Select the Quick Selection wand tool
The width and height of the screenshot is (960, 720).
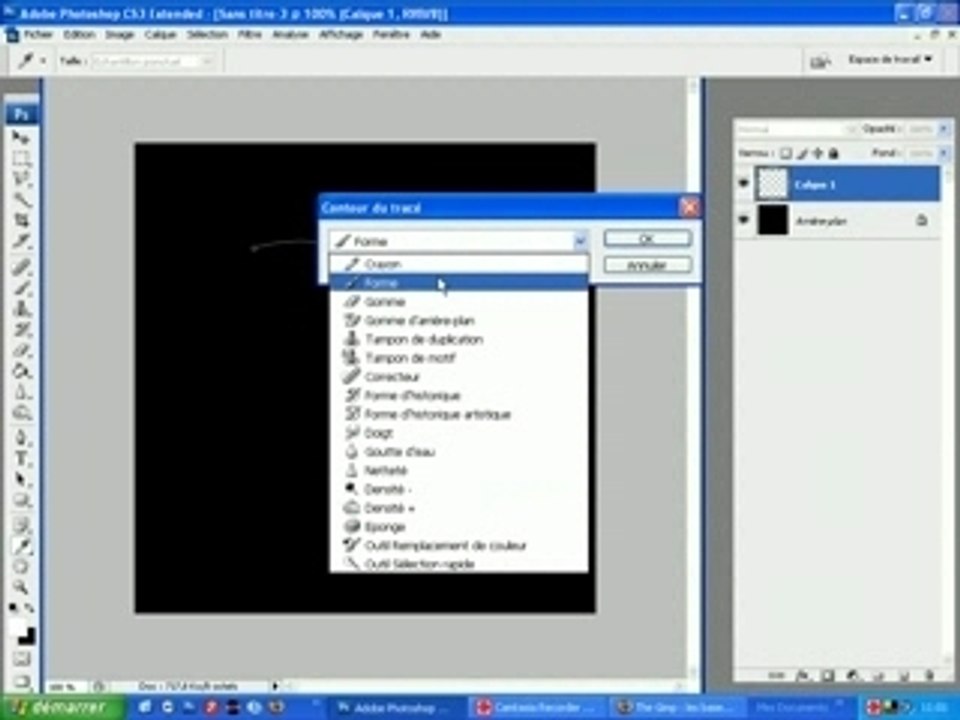[21, 200]
